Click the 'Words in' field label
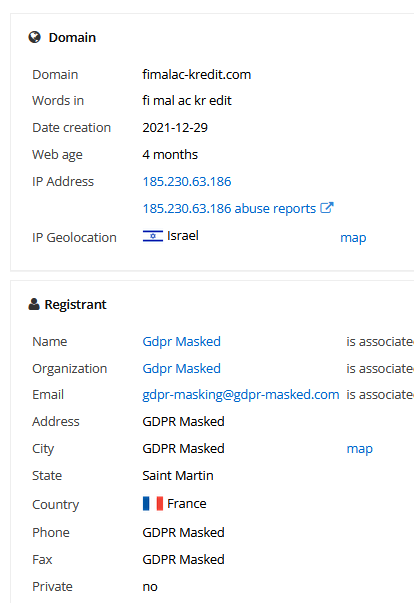Image resolution: width=414 pixels, height=603 pixels. [x=58, y=101]
